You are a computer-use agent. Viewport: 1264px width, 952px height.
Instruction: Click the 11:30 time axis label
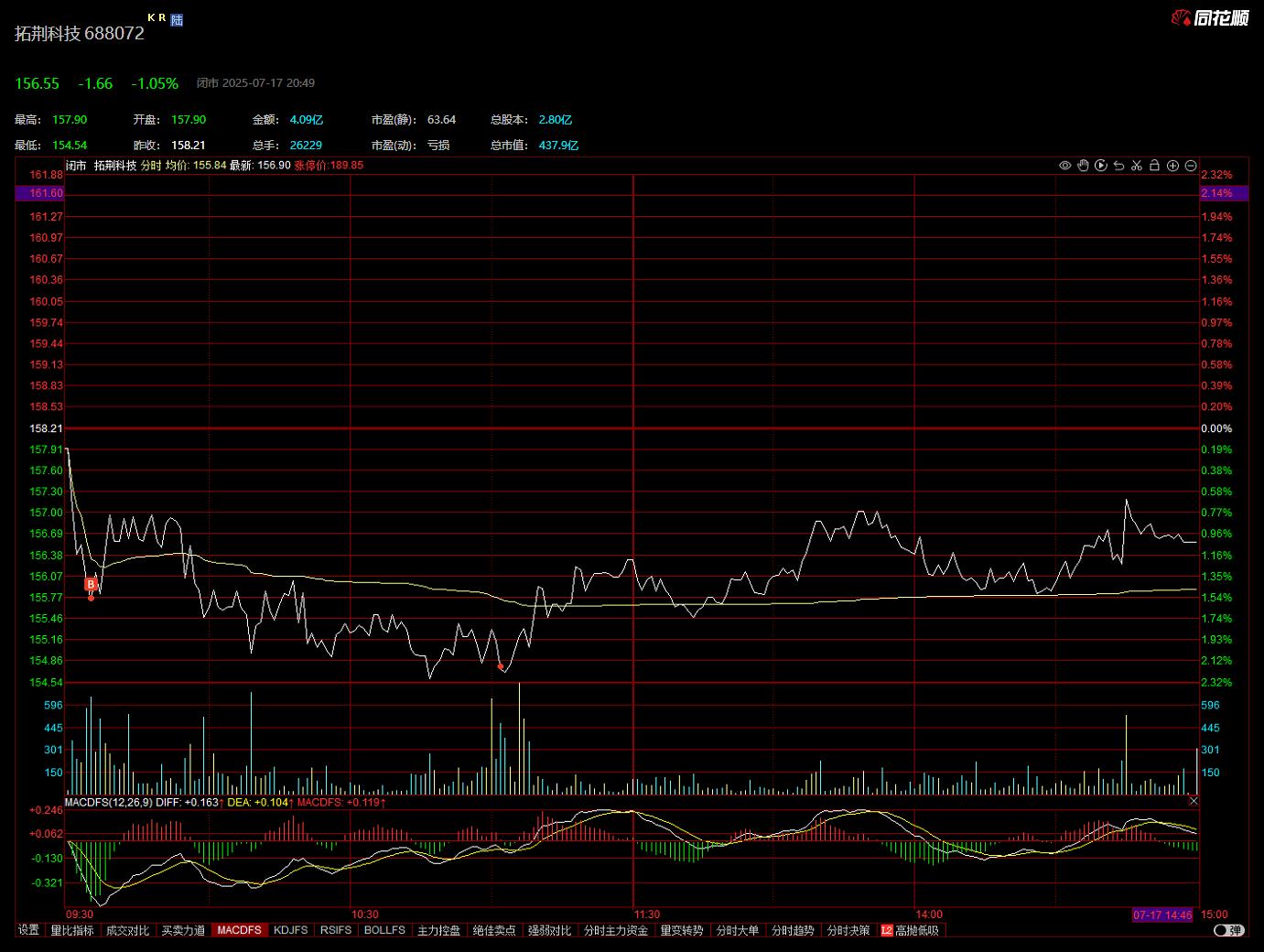click(x=647, y=914)
